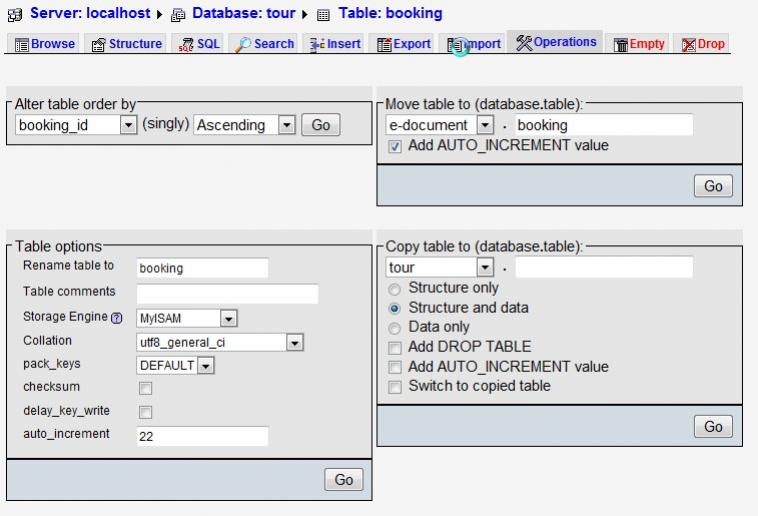758x516 pixels.
Task: Open the Insert tab
Action: [x=335, y=44]
